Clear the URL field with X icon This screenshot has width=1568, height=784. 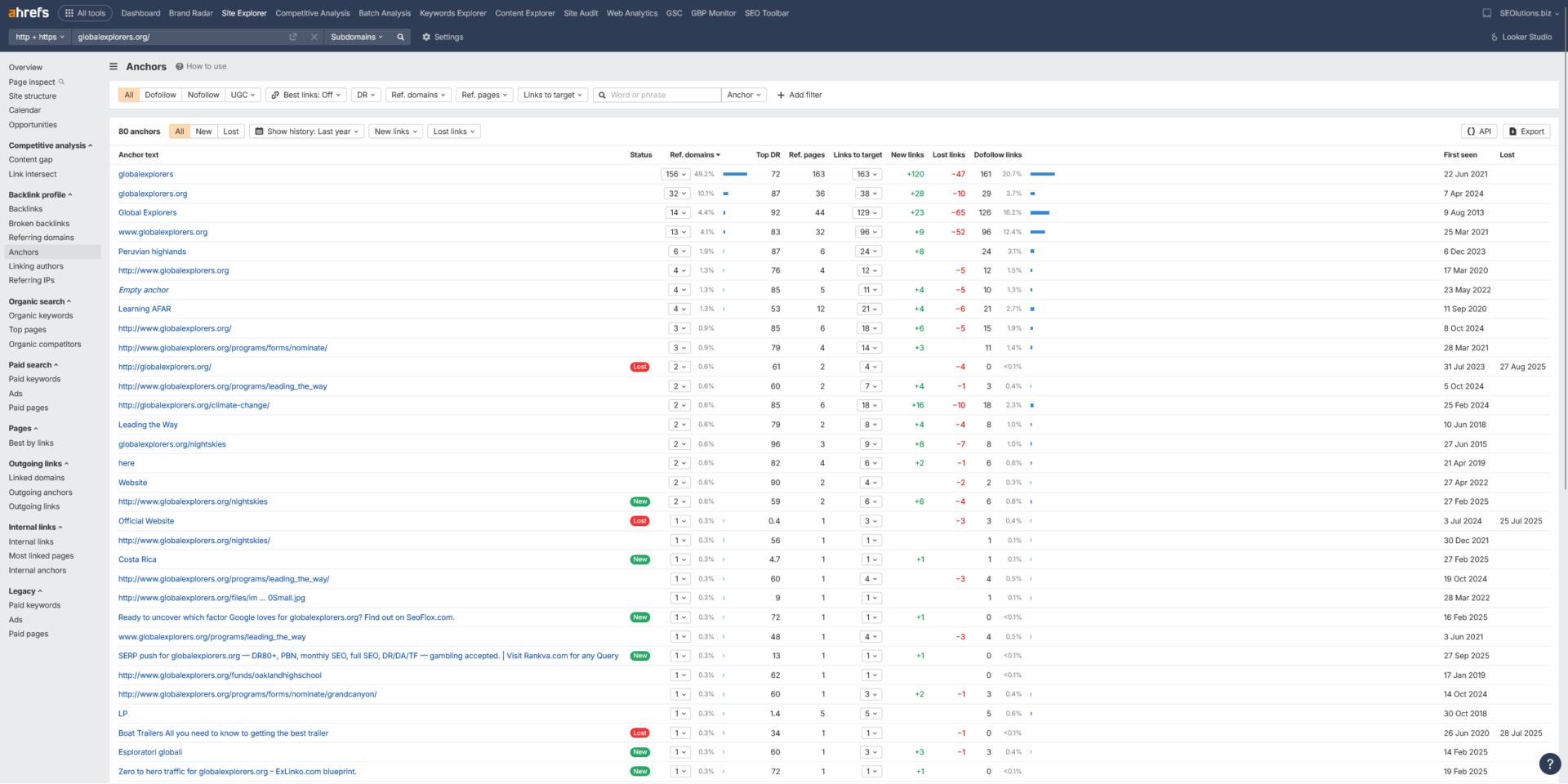(314, 37)
